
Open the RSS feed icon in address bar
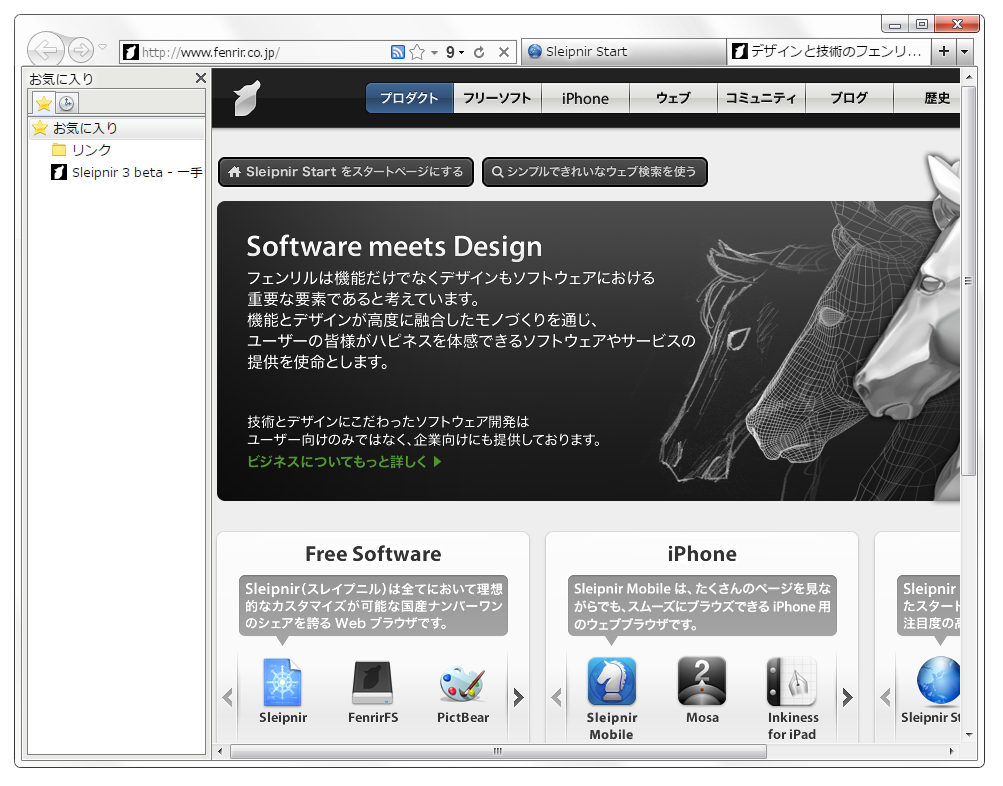click(x=397, y=52)
